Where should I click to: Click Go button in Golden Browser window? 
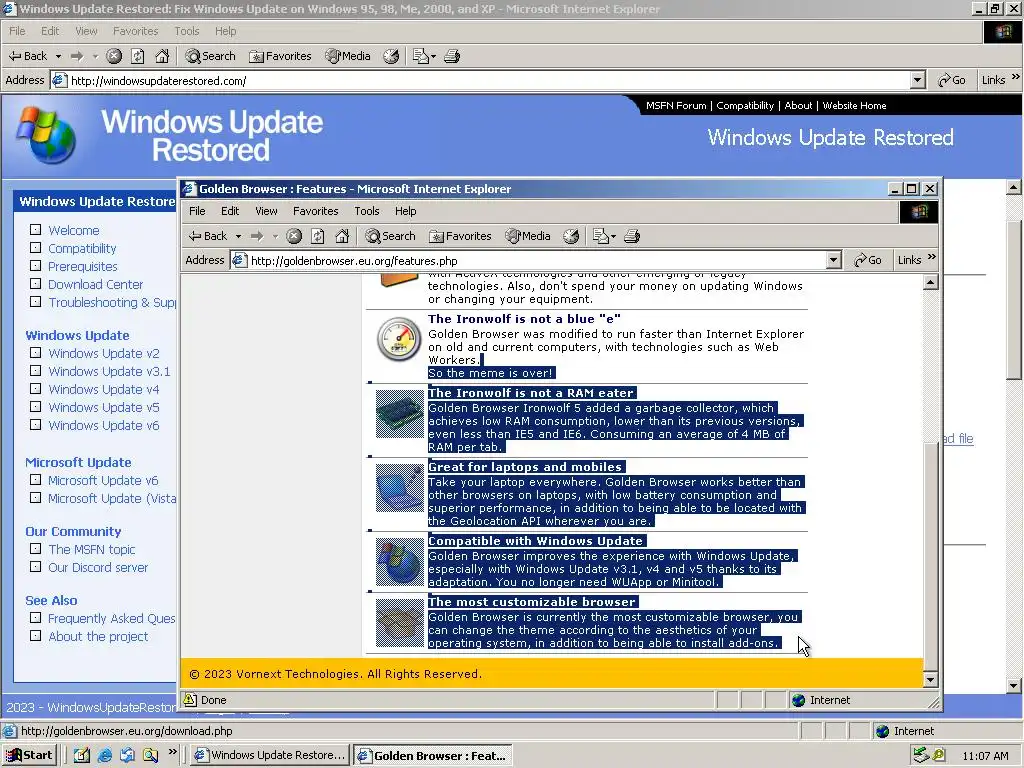867,260
